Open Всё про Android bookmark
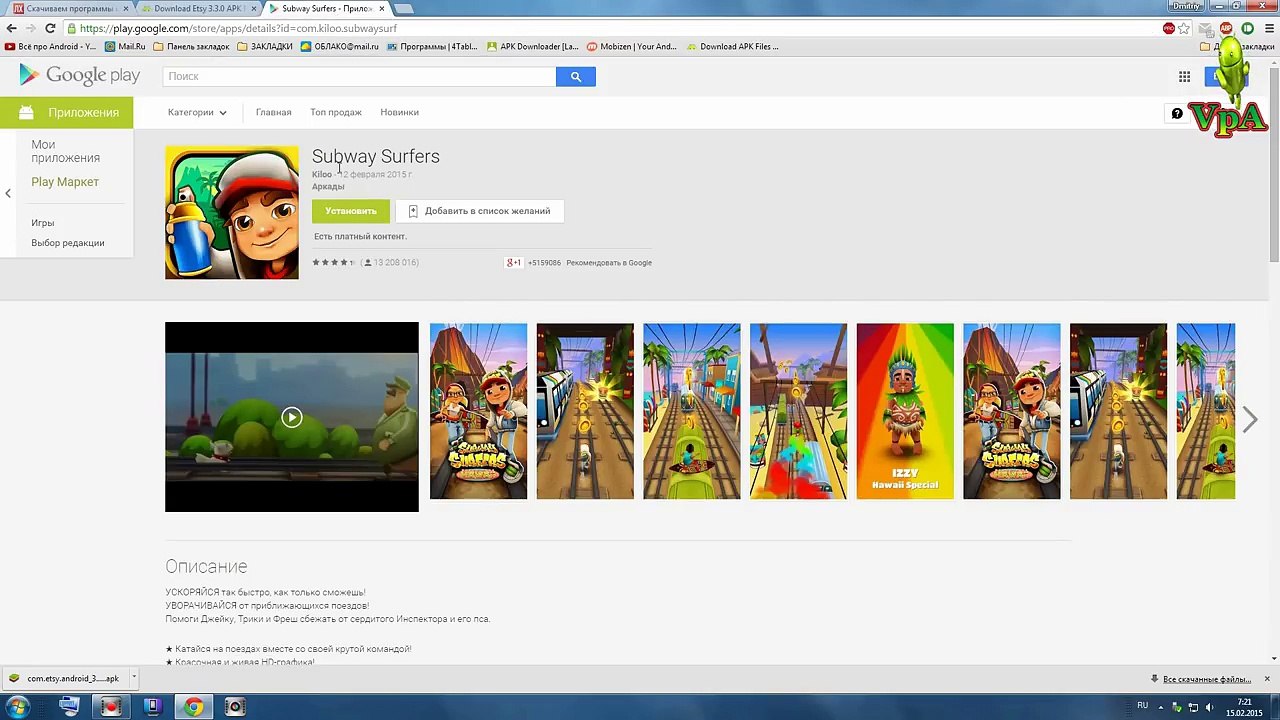1280x720 pixels. (x=51, y=47)
